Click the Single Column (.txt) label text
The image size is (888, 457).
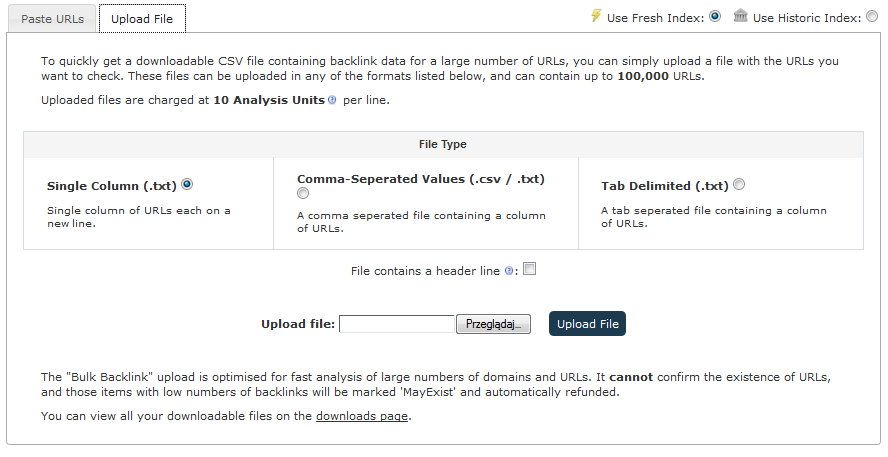point(111,186)
